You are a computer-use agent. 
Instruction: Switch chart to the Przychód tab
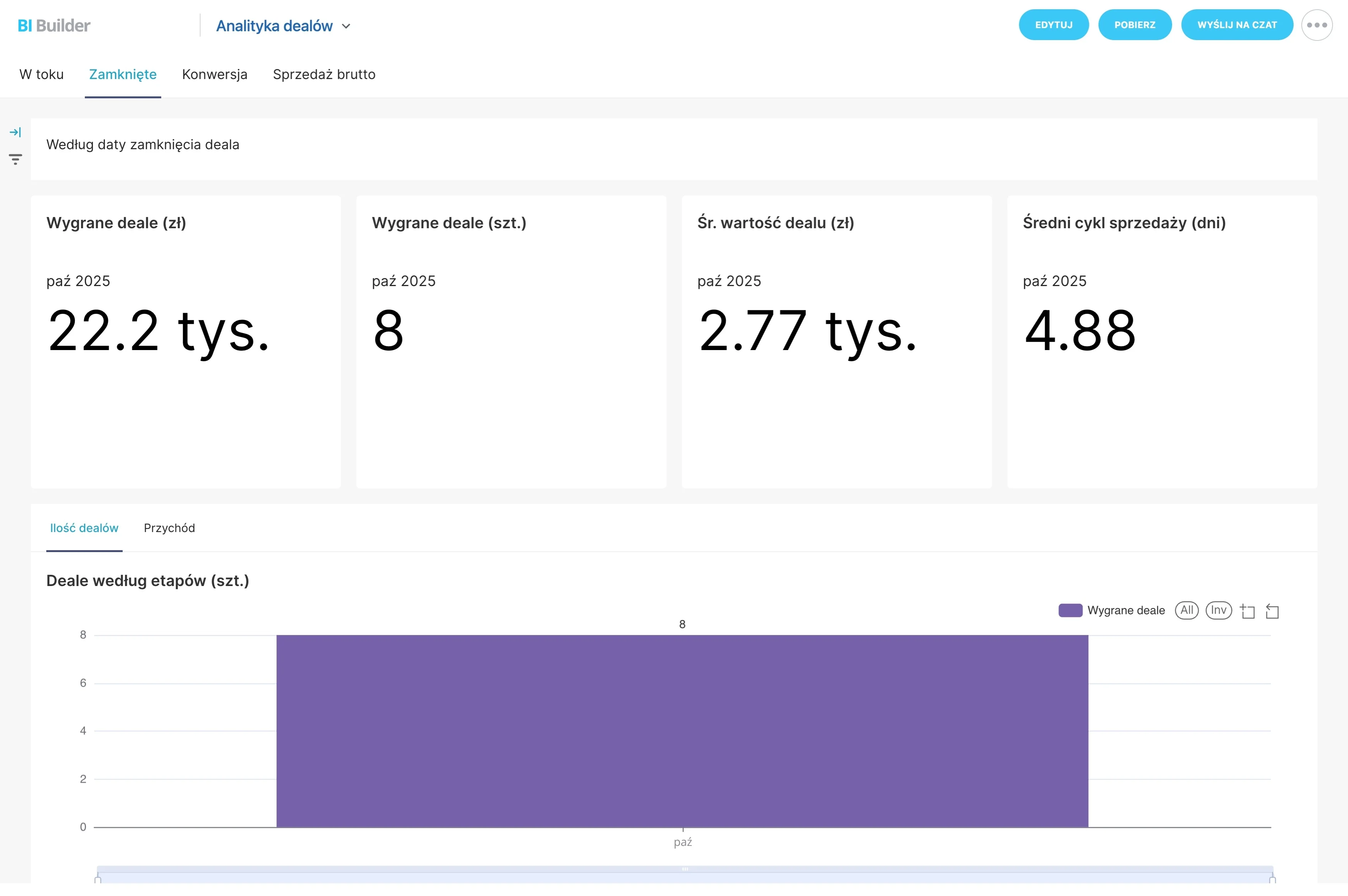coord(169,528)
